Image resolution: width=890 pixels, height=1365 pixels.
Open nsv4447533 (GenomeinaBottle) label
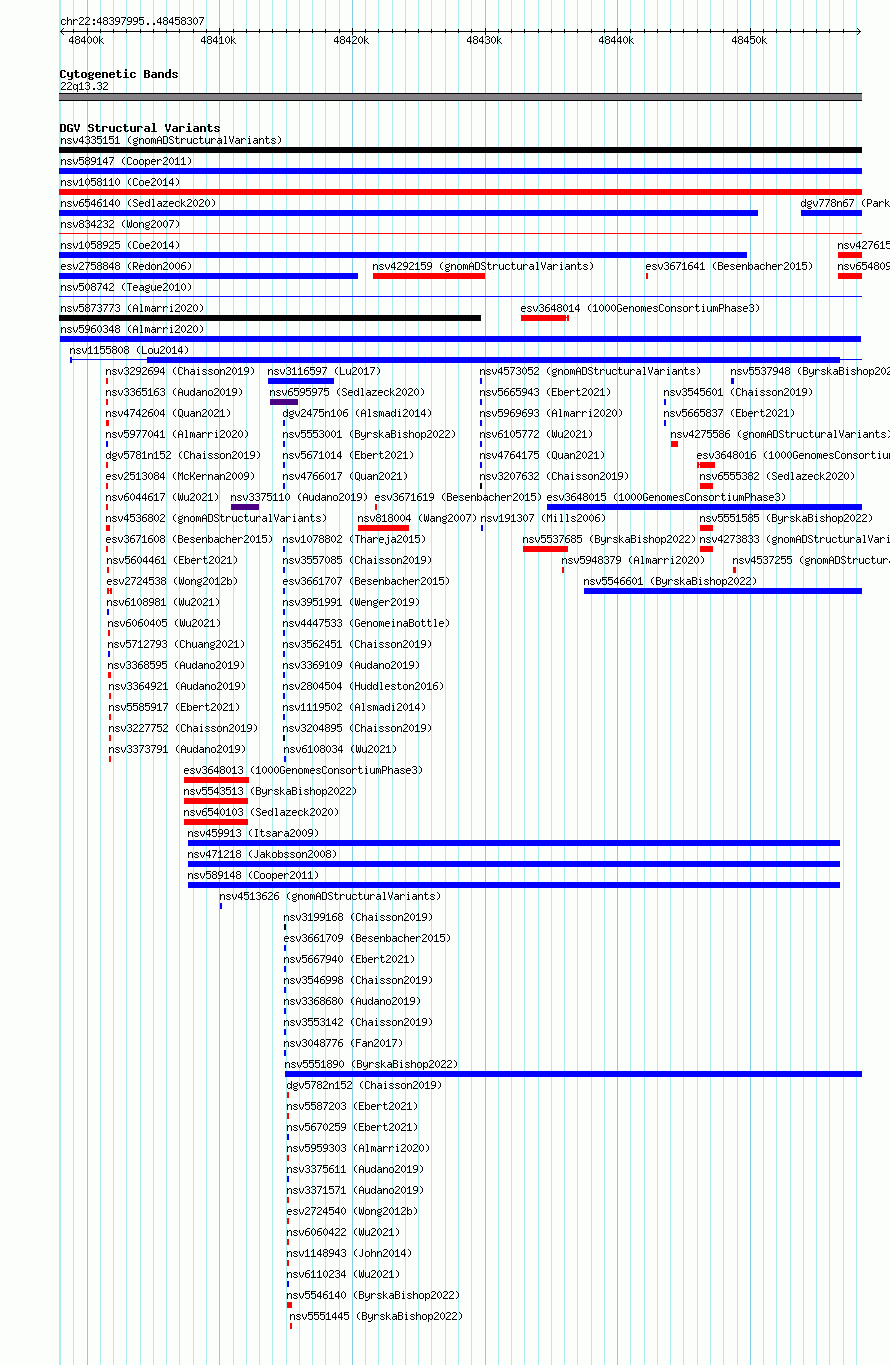tap(366, 623)
